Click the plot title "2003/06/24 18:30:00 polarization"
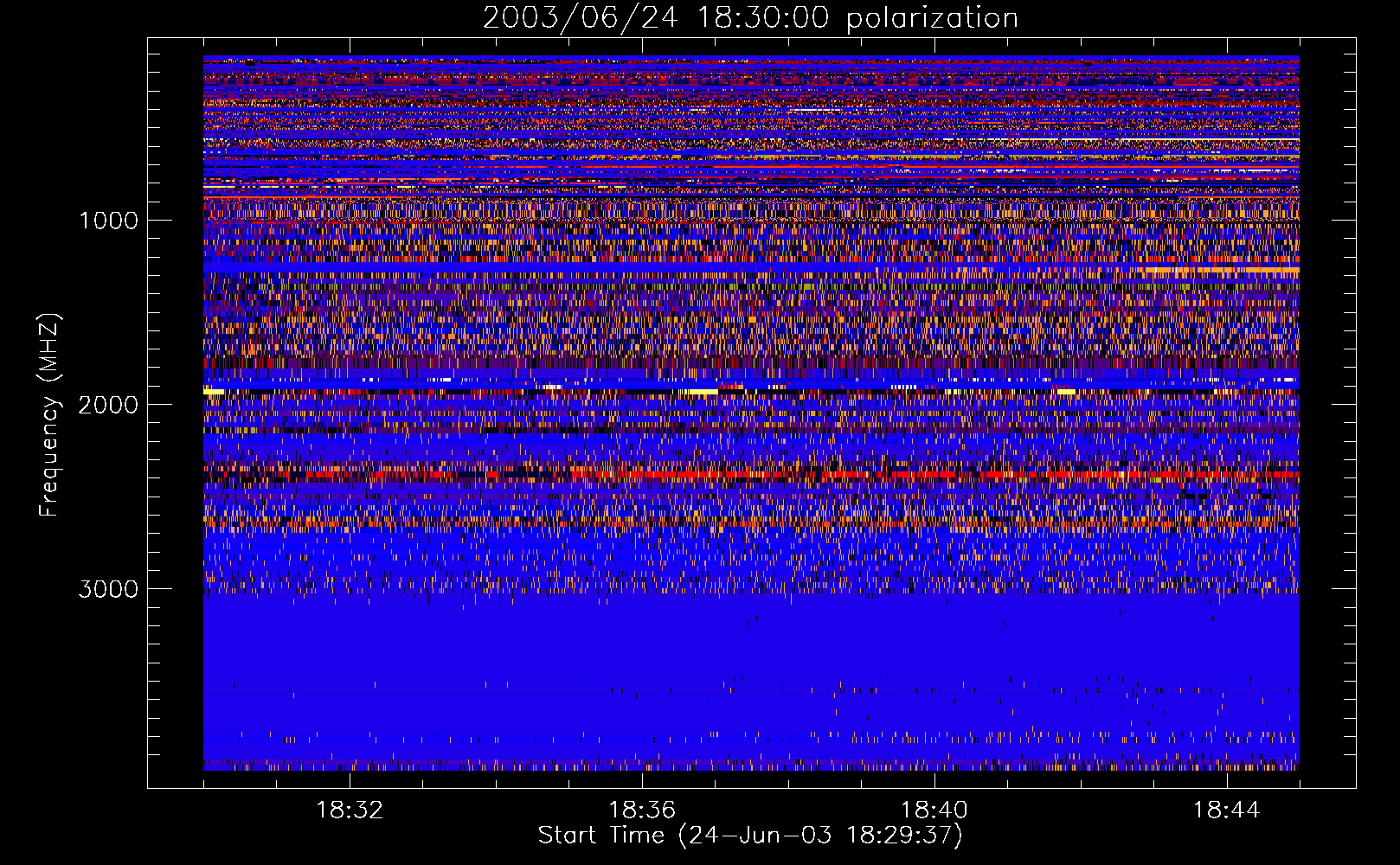This screenshot has width=1400, height=865. (749, 18)
